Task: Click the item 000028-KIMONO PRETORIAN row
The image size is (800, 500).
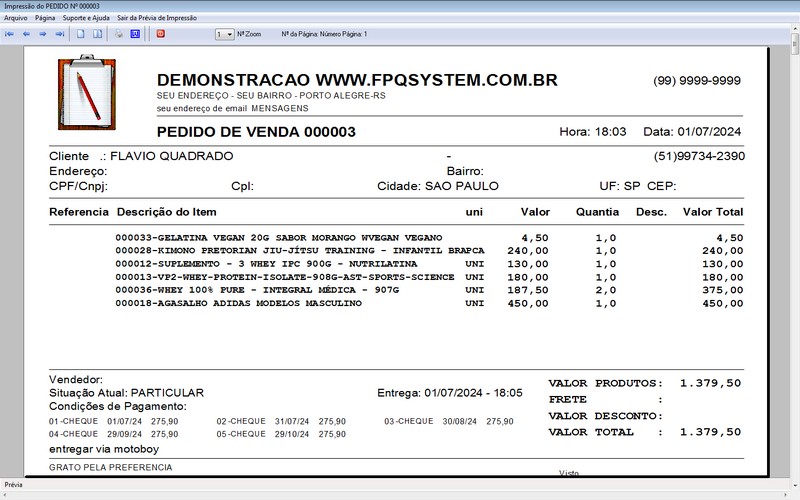Action: [429, 251]
